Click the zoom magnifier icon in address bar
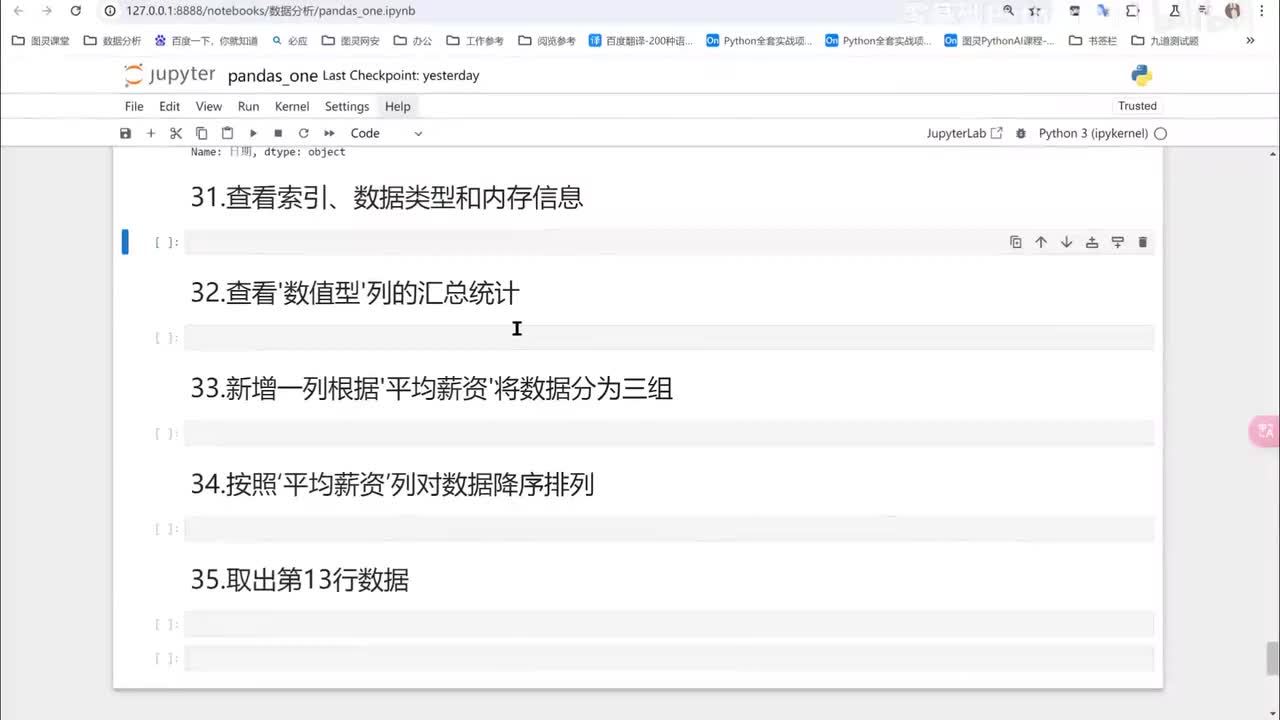The image size is (1280, 720). coord(1009,11)
